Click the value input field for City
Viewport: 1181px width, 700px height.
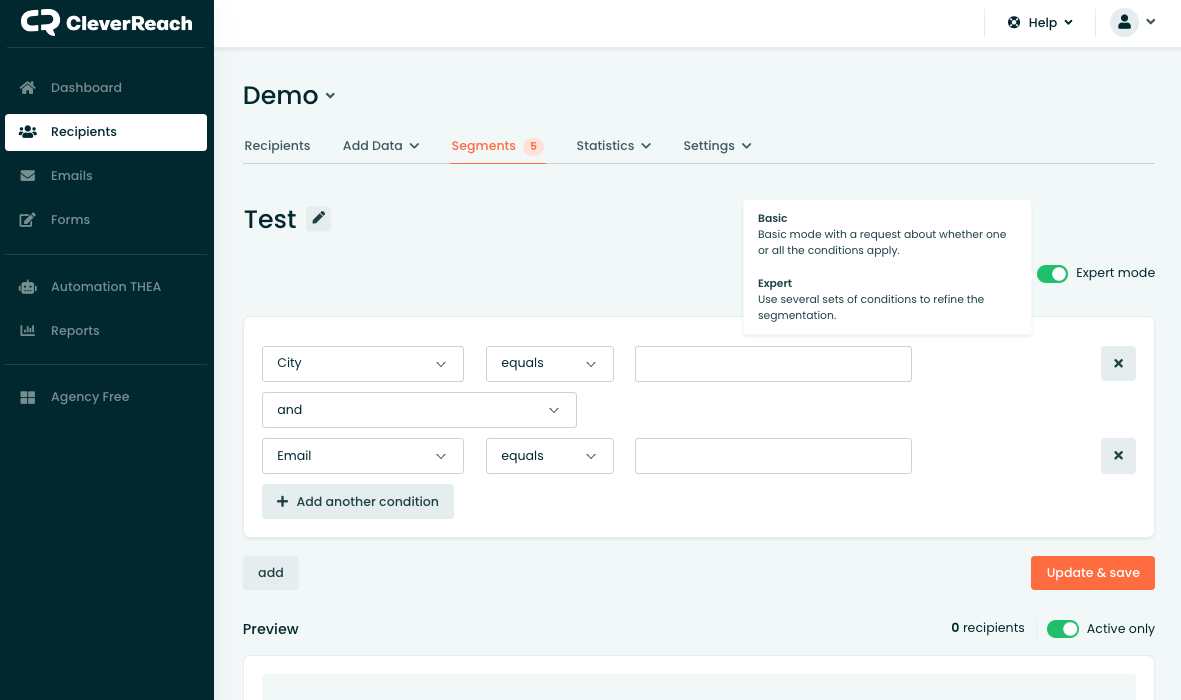coord(773,364)
